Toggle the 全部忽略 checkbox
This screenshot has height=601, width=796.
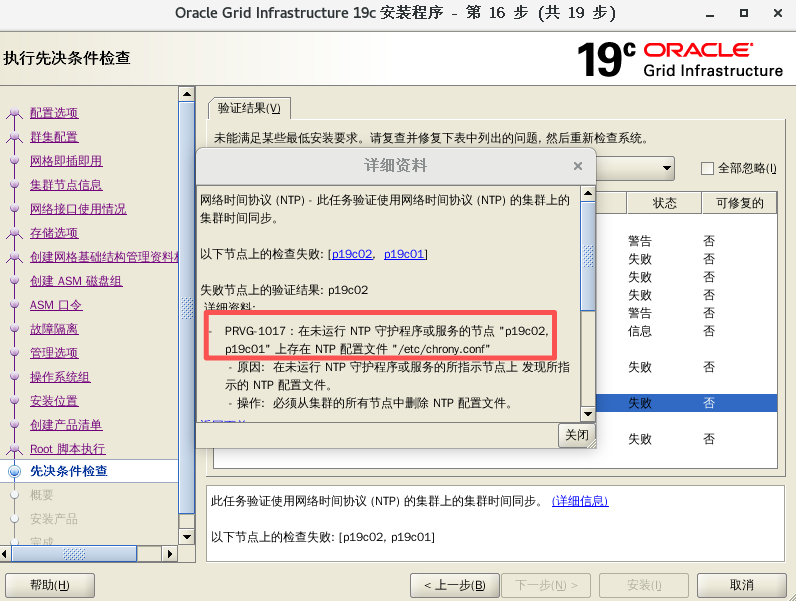click(x=707, y=168)
